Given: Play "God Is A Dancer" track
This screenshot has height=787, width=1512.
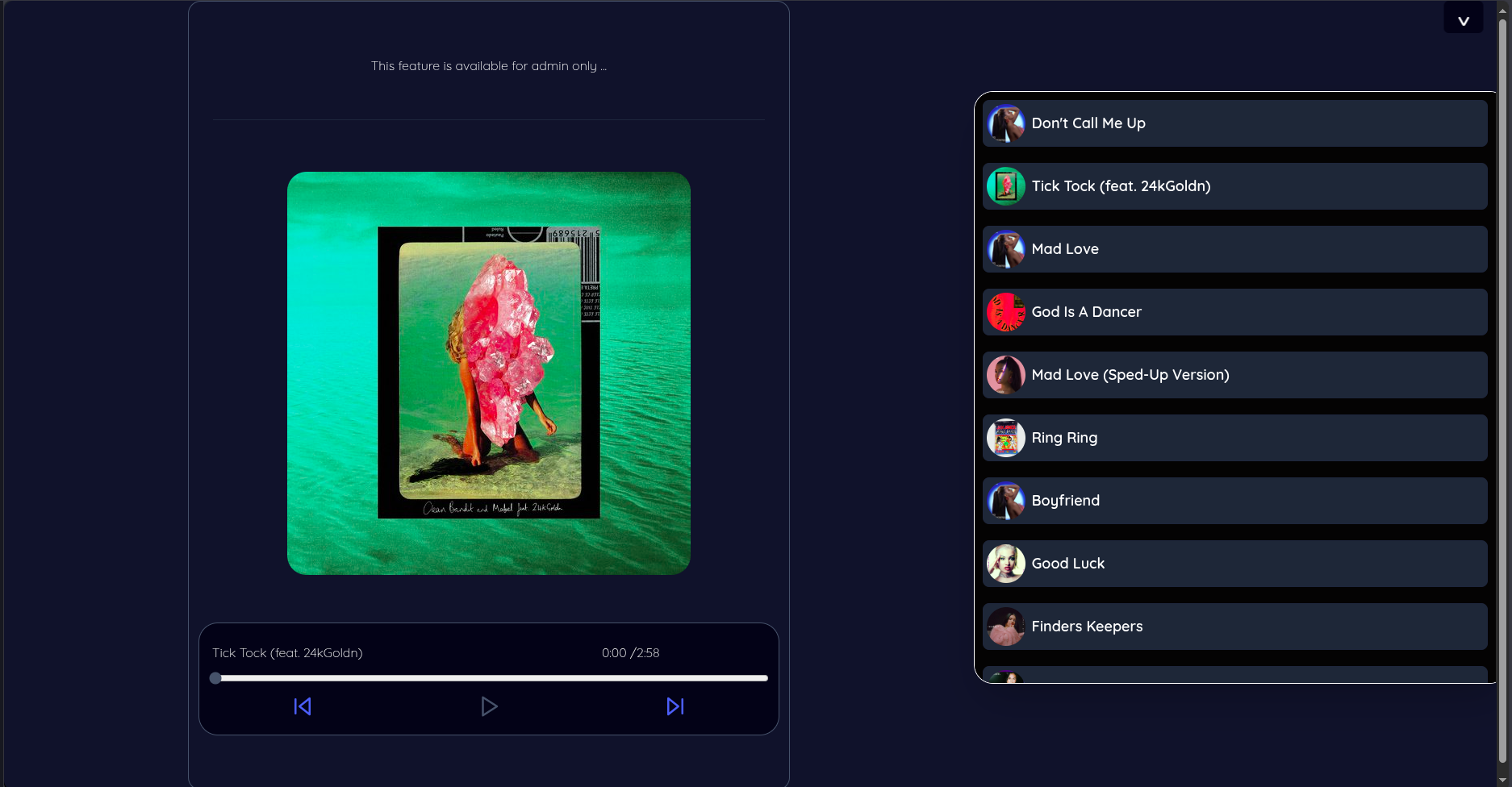Looking at the screenshot, I should coord(1234,312).
